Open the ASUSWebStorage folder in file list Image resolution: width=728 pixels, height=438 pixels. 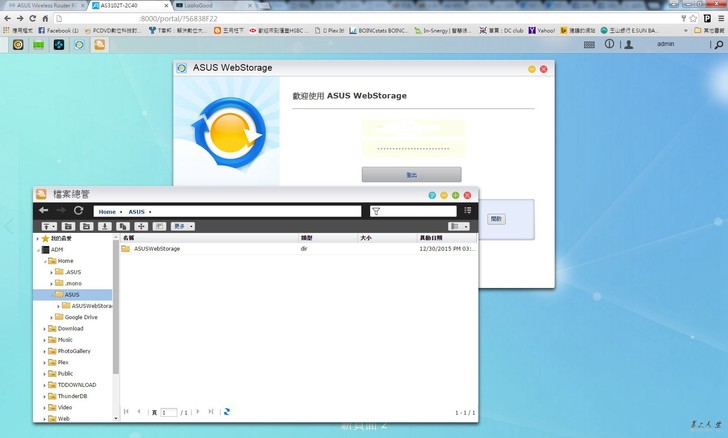point(156,248)
